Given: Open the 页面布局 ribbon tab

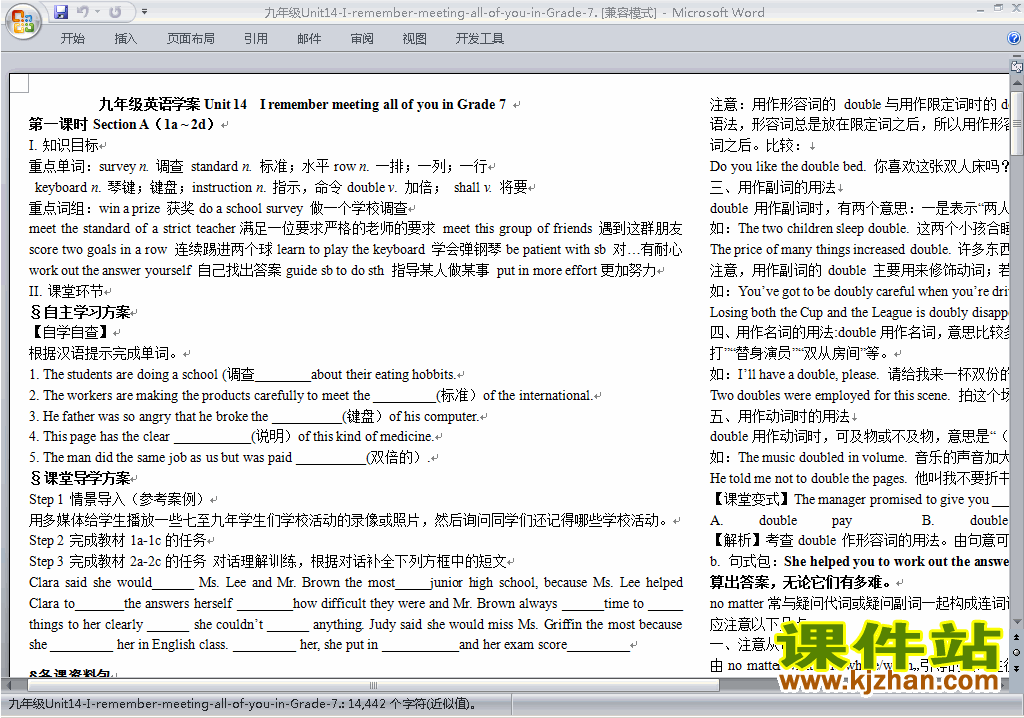Looking at the screenshot, I should pyautogui.click(x=191, y=39).
